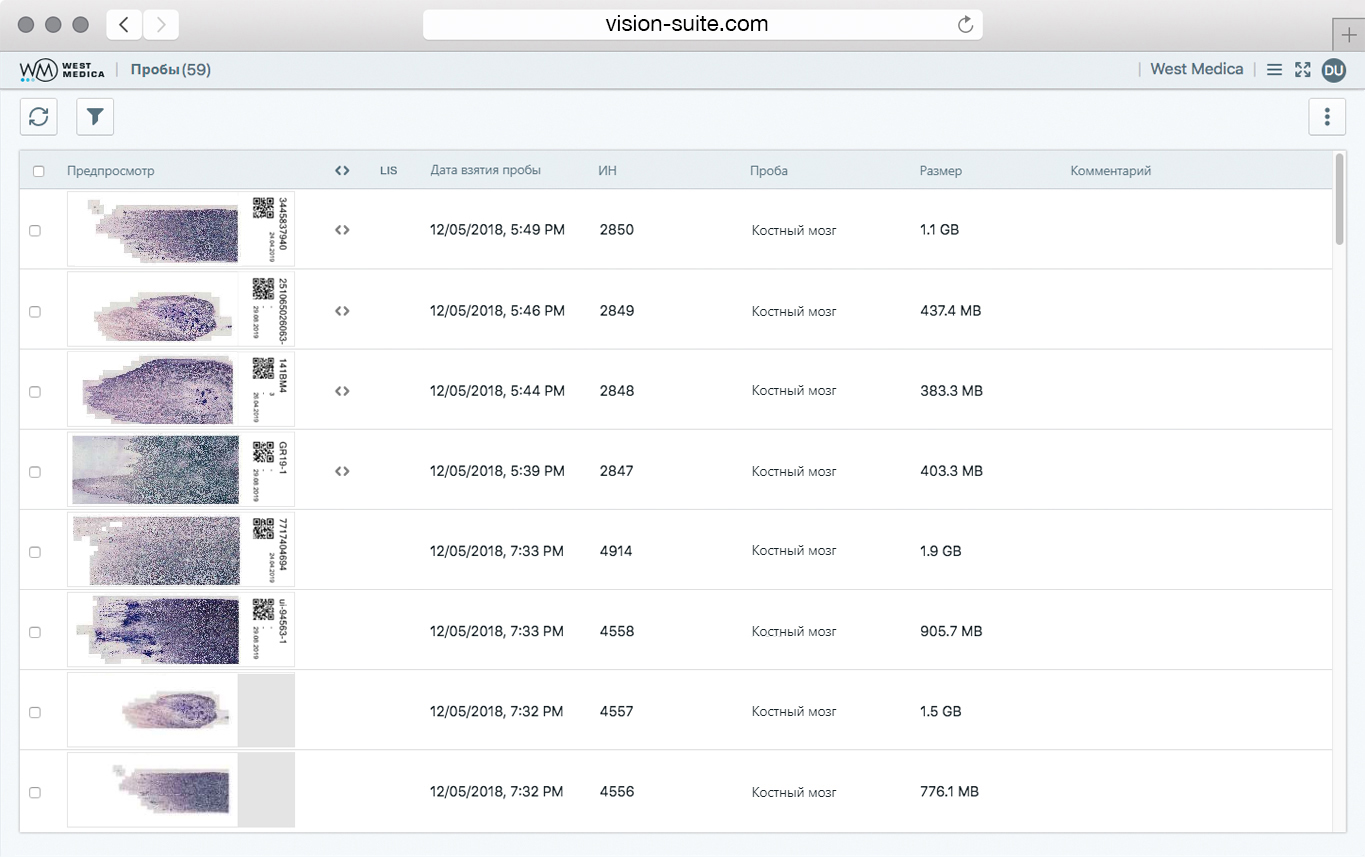Open the DU user avatar
This screenshot has width=1365, height=857.
1333,70
